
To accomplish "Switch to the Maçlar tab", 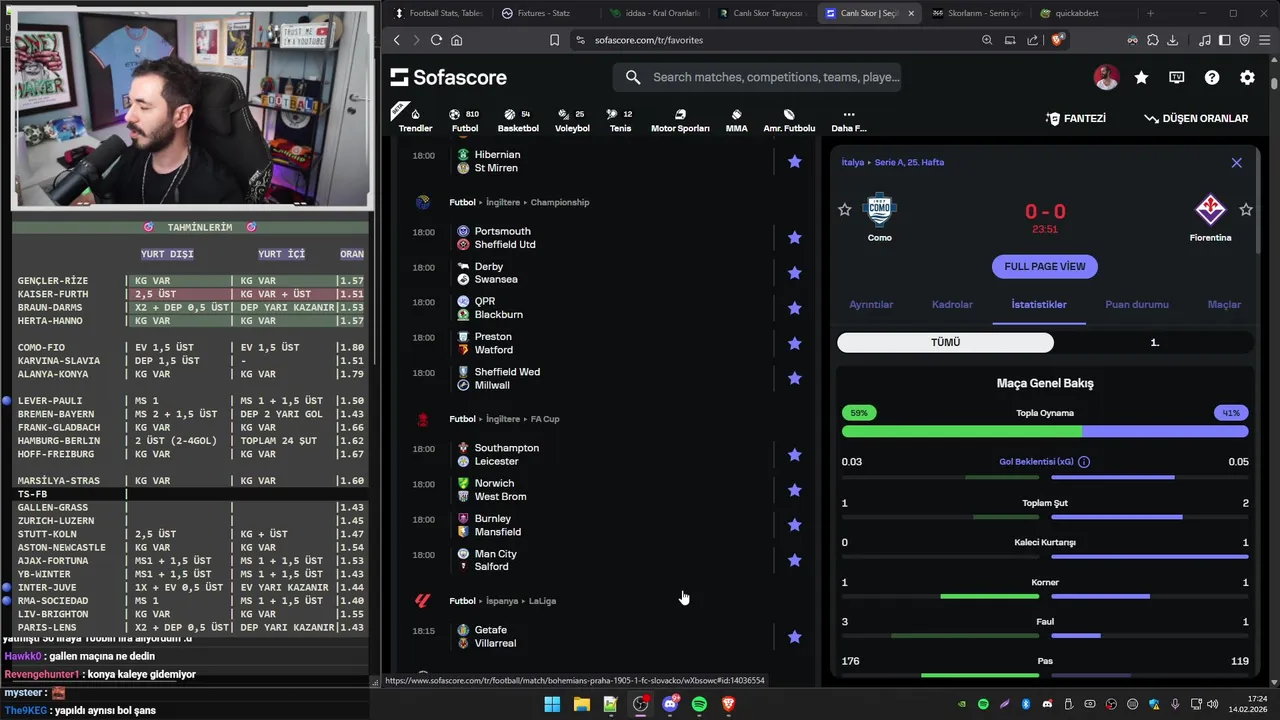I will click(1224, 305).
